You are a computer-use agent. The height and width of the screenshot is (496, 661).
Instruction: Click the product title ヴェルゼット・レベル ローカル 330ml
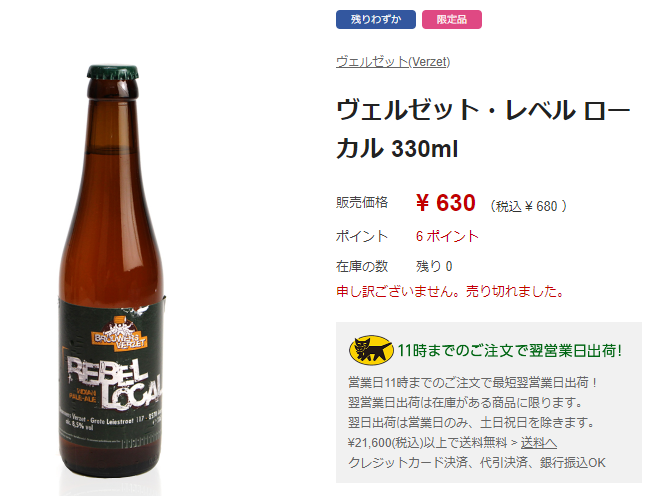pyautogui.click(x=483, y=129)
